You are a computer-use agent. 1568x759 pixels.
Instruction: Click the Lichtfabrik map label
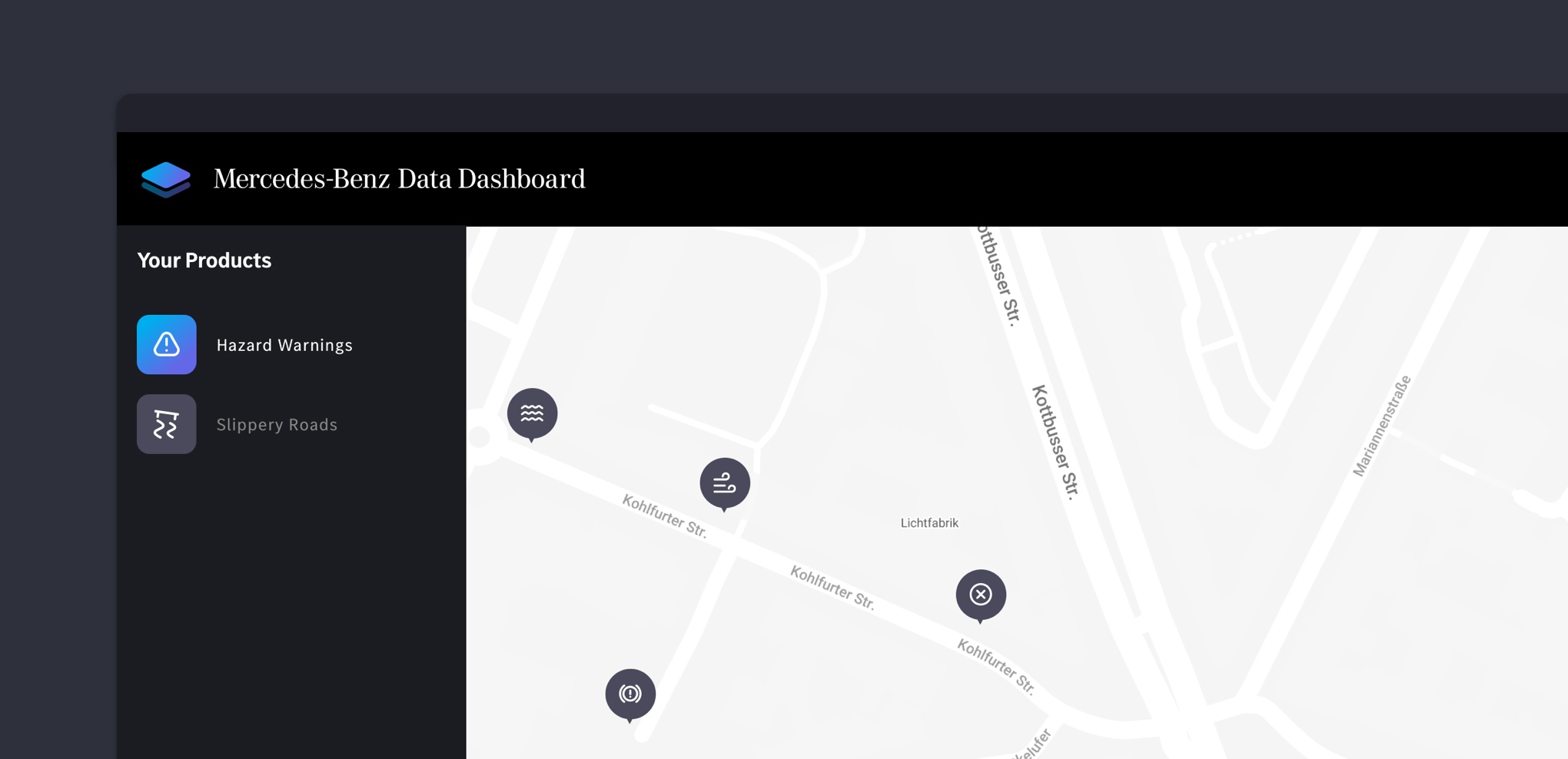pyautogui.click(x=929, y=523)
